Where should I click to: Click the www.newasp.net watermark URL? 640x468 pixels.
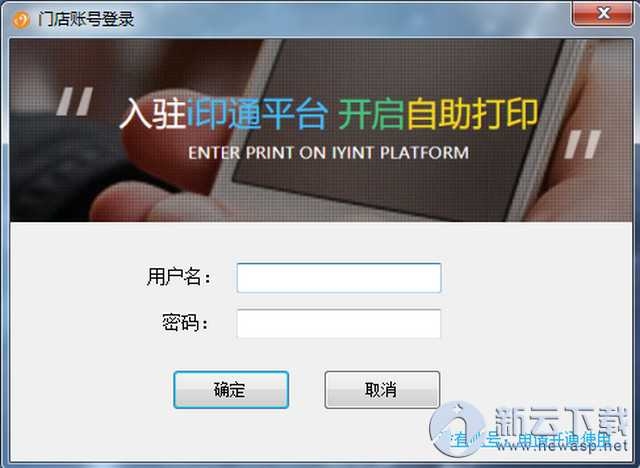pyautogui.click(x=562, y=446)
